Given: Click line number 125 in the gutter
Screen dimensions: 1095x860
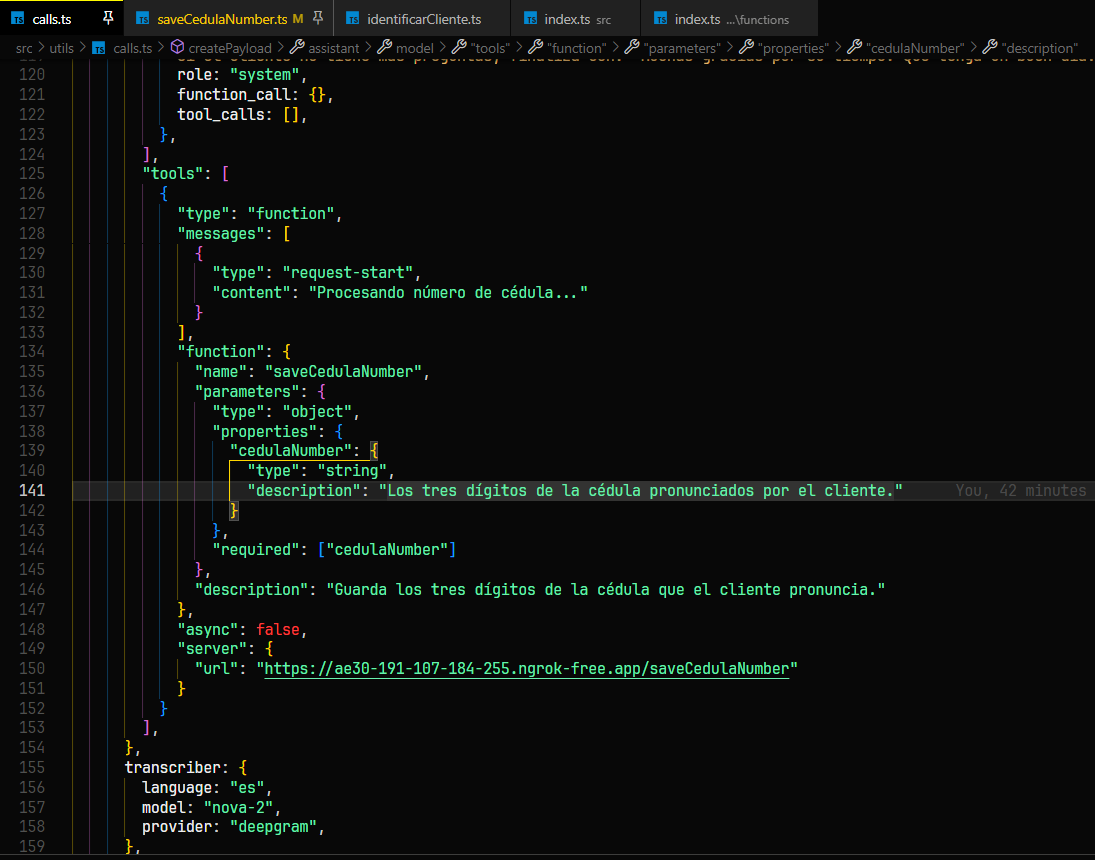Looking at the screenshot, I should (32, 173).
